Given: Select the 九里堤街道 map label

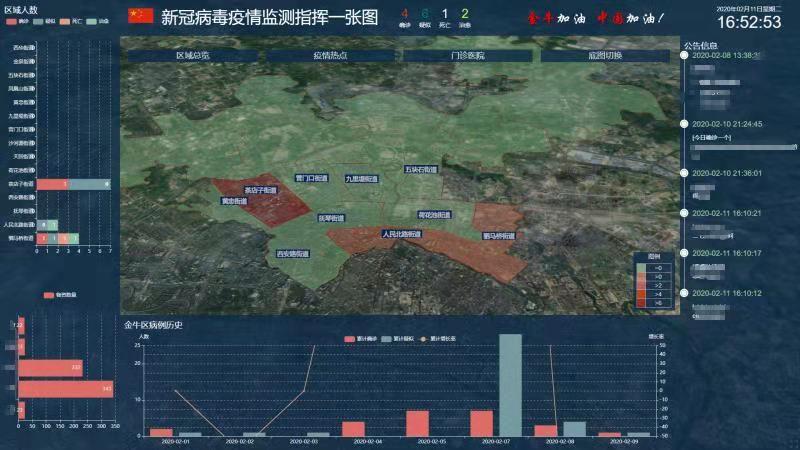Looking at the screenshot, I should point(361,179).
